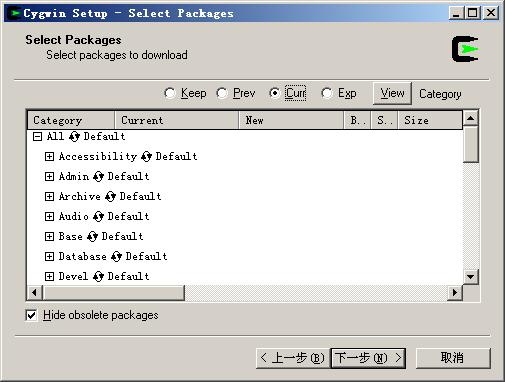Click the Default text beside Base

point(122,236)
